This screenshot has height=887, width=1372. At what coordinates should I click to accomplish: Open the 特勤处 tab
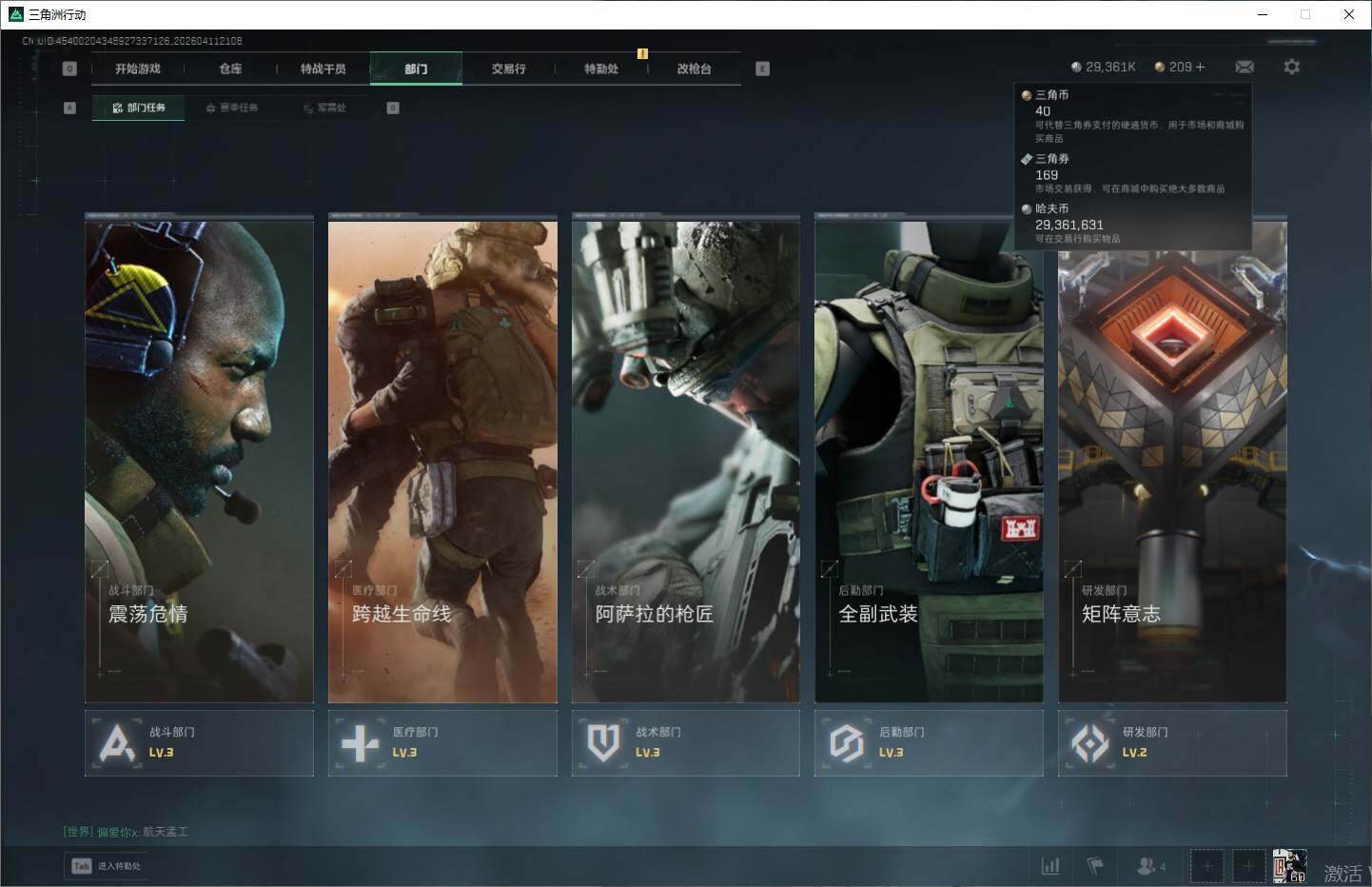pos(601,69)
